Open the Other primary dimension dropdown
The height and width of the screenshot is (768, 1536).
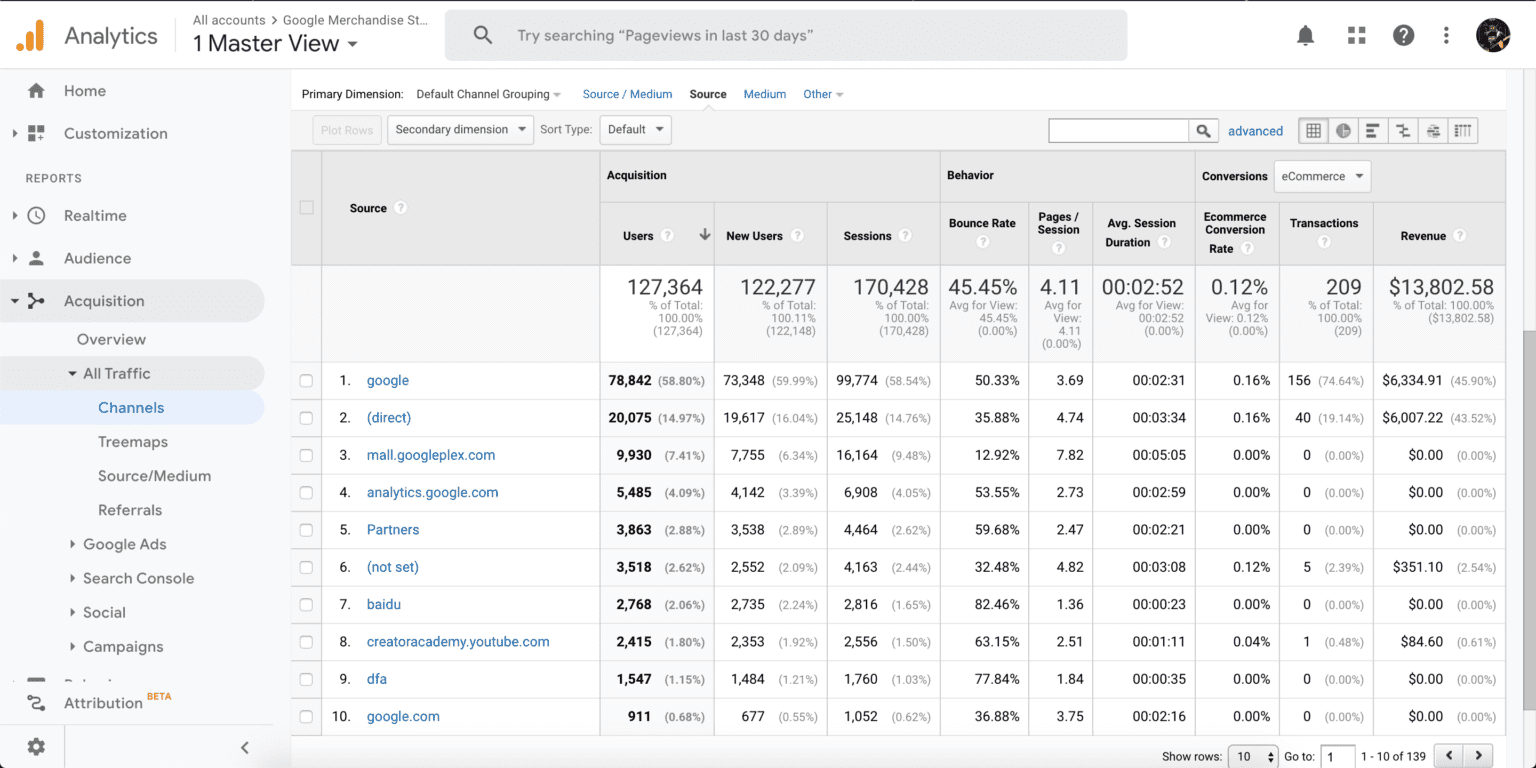point(823,94)
